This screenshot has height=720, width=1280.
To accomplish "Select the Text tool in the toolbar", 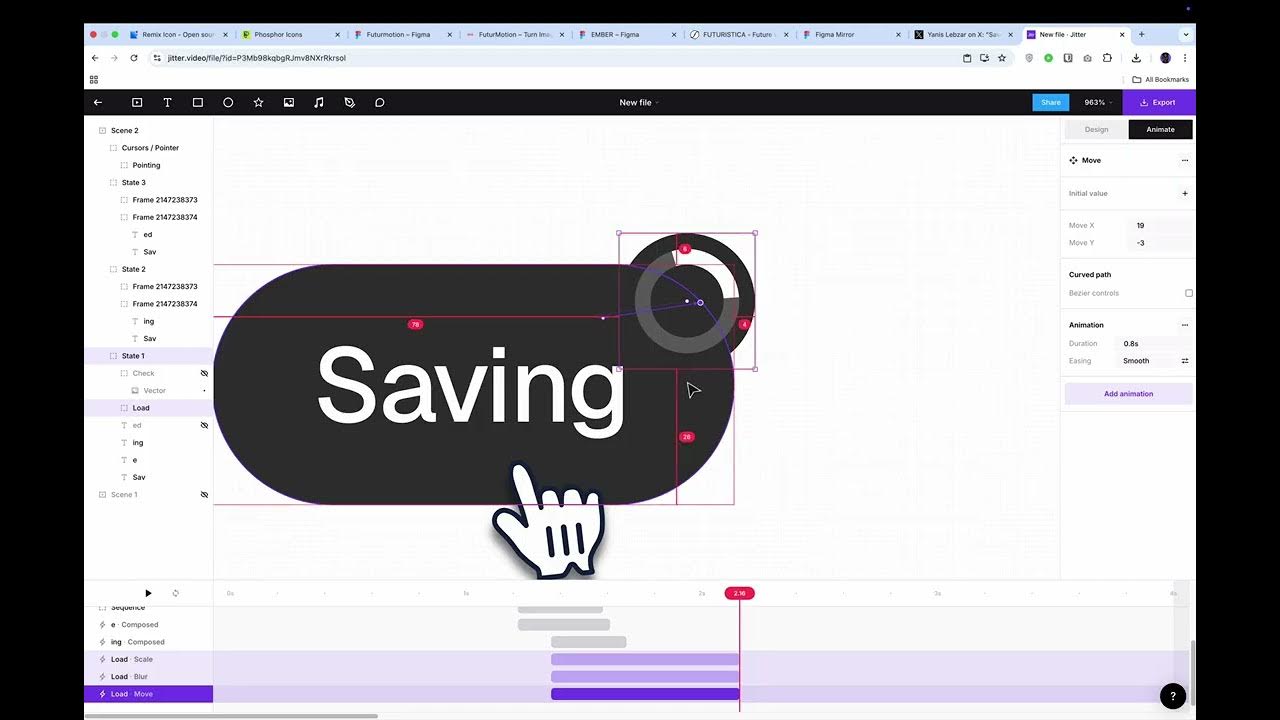I will [x=167, y=102].
